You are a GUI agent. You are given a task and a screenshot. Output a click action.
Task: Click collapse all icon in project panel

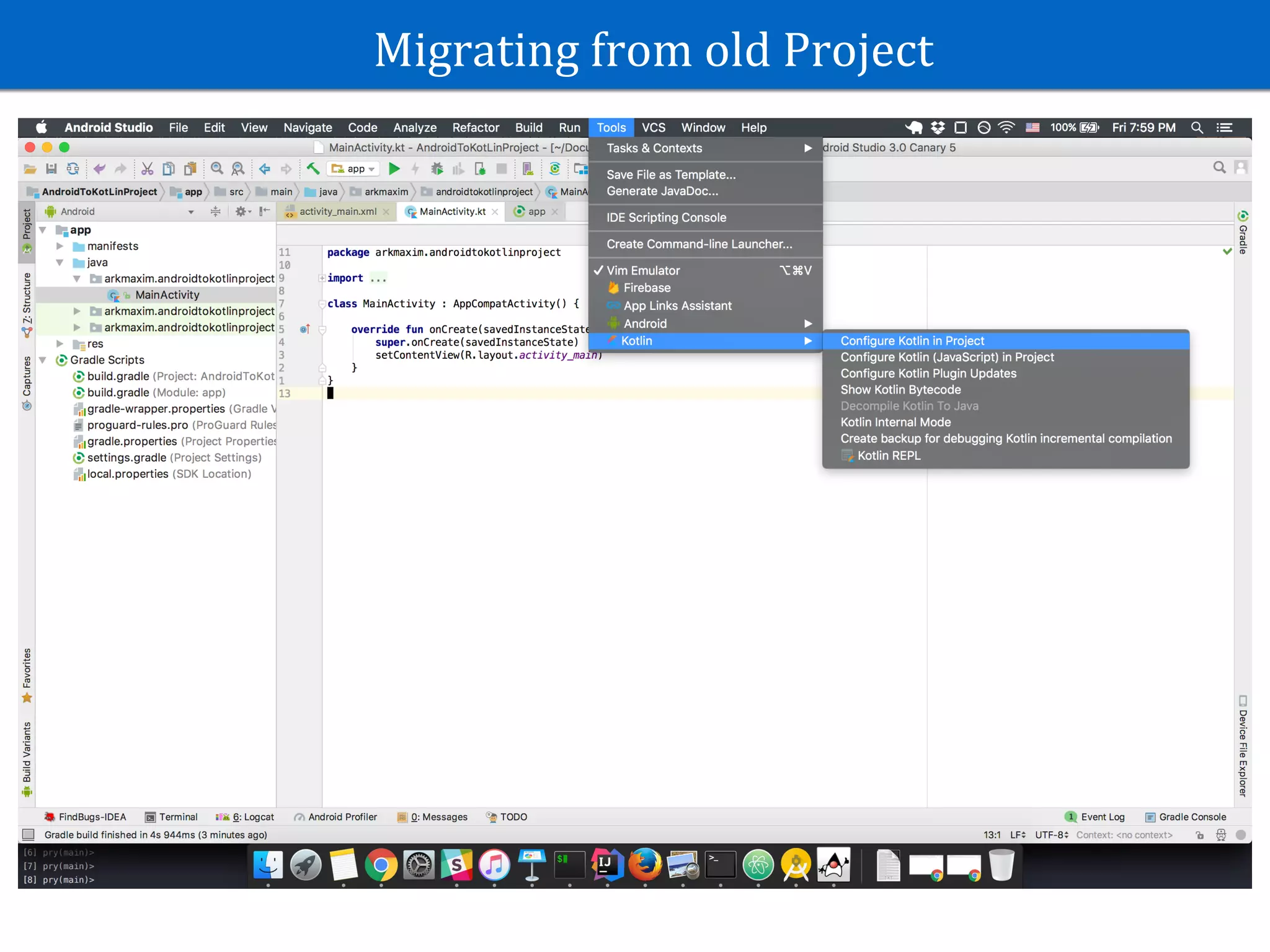(215, 211)
